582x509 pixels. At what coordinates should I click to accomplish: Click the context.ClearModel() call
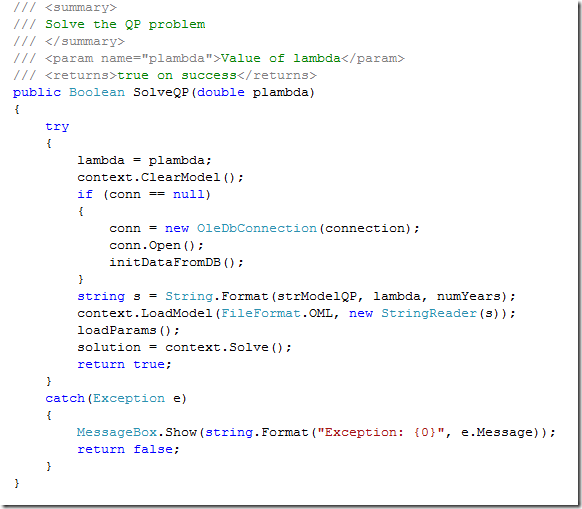pyautogui.click(x=160, y=177)
